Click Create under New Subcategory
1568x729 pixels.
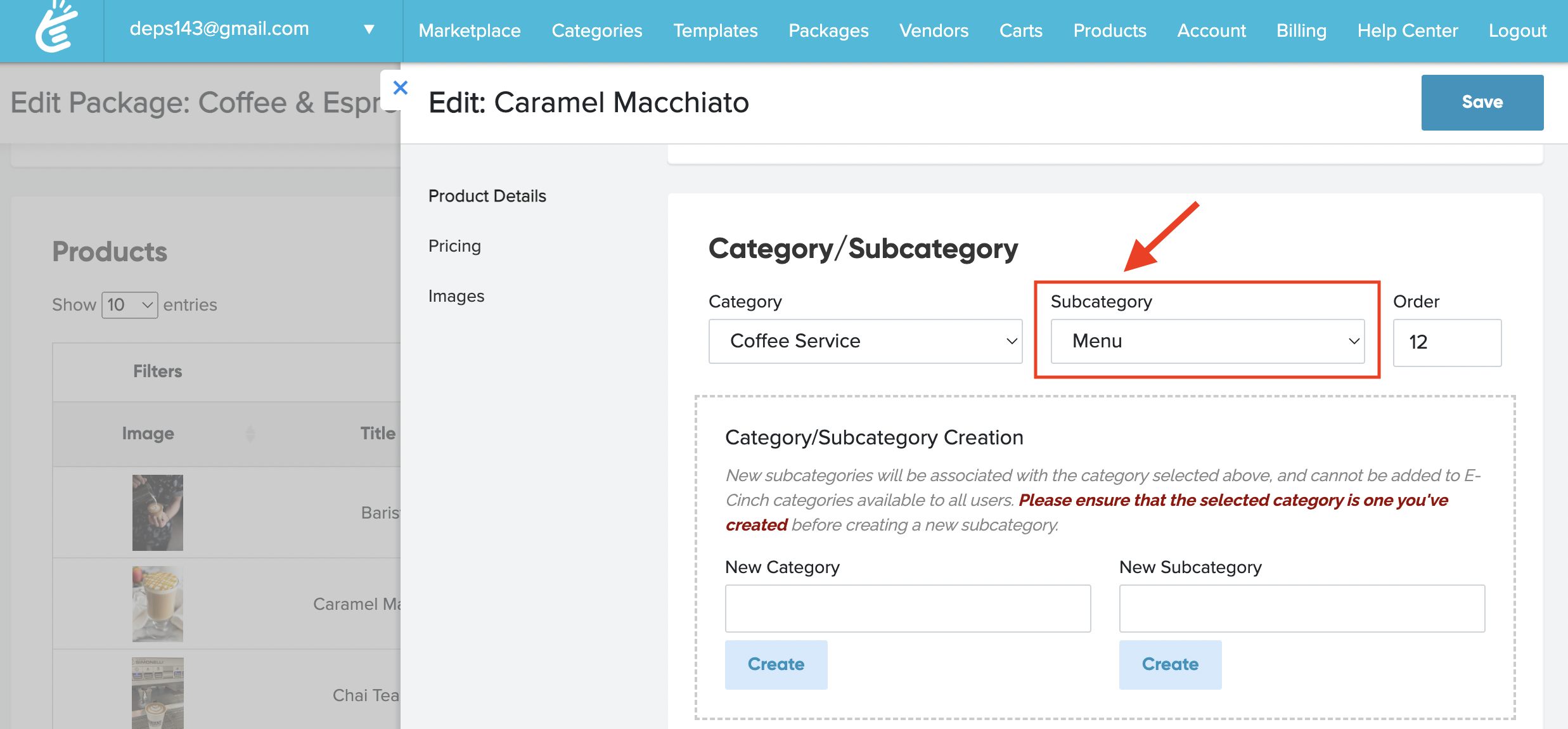[x=1170, y=664]
